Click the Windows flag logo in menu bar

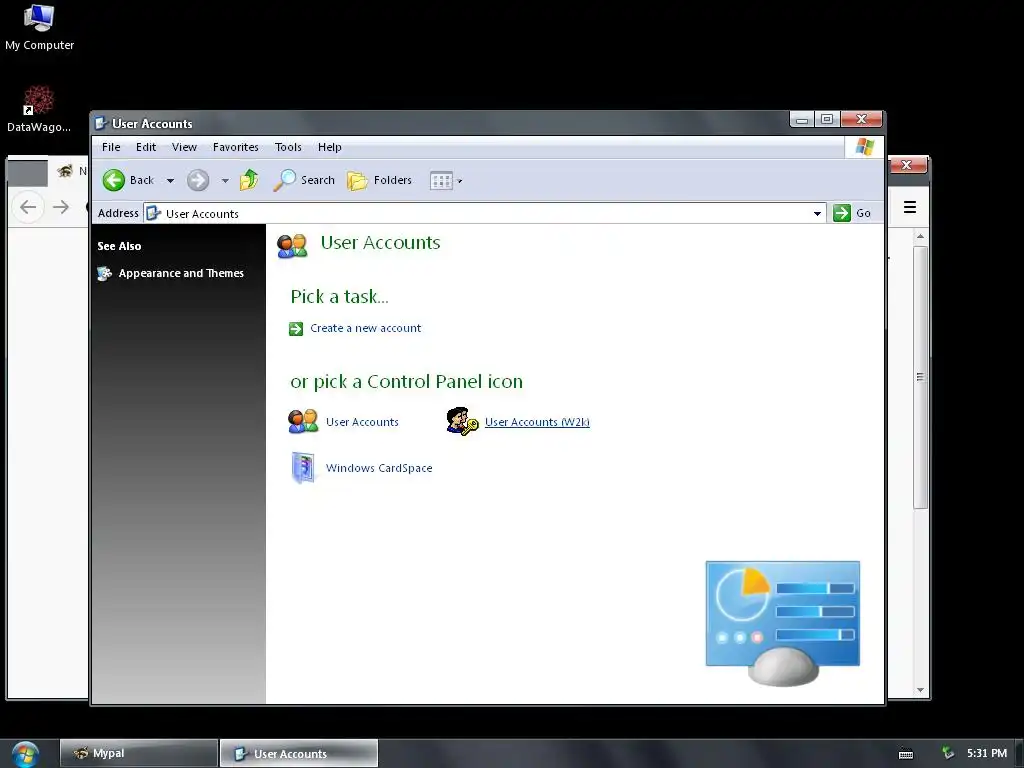(x=865, y=147)
